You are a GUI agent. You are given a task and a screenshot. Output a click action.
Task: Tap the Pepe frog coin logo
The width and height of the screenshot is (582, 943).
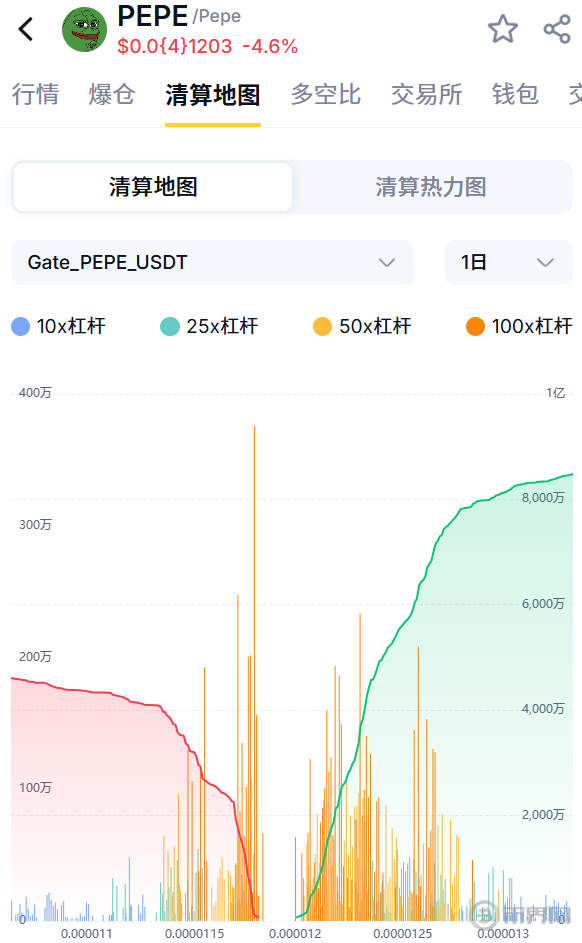pyautogui.click(x=84, y=29)
